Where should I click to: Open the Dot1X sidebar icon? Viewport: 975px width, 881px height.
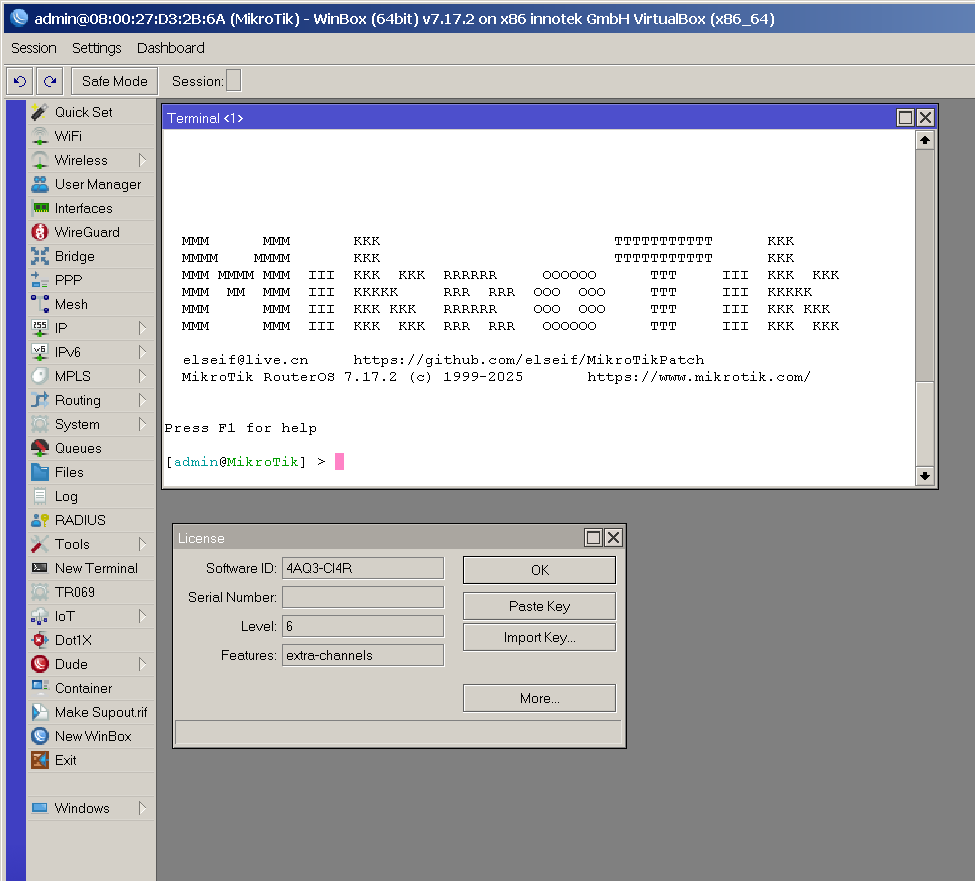click(40, 640)
